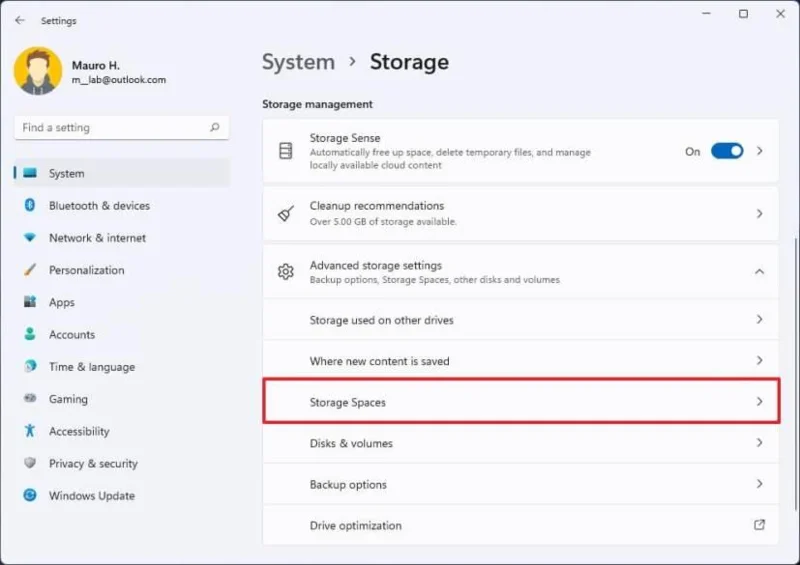Open Cleanup recommendations chevron

760,213
